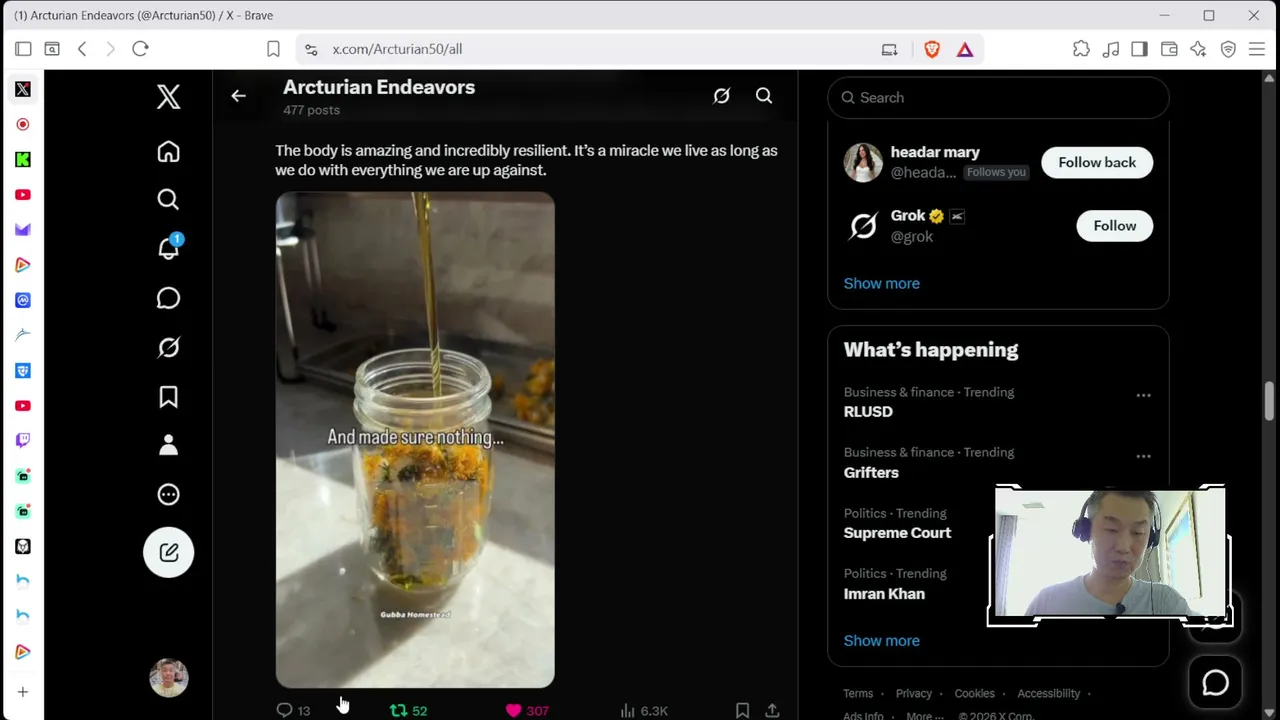The image size is (1280, 720).
Task: Toggle vertical tabs panel button
Action: pyautogui.click(x=23, y=49)
